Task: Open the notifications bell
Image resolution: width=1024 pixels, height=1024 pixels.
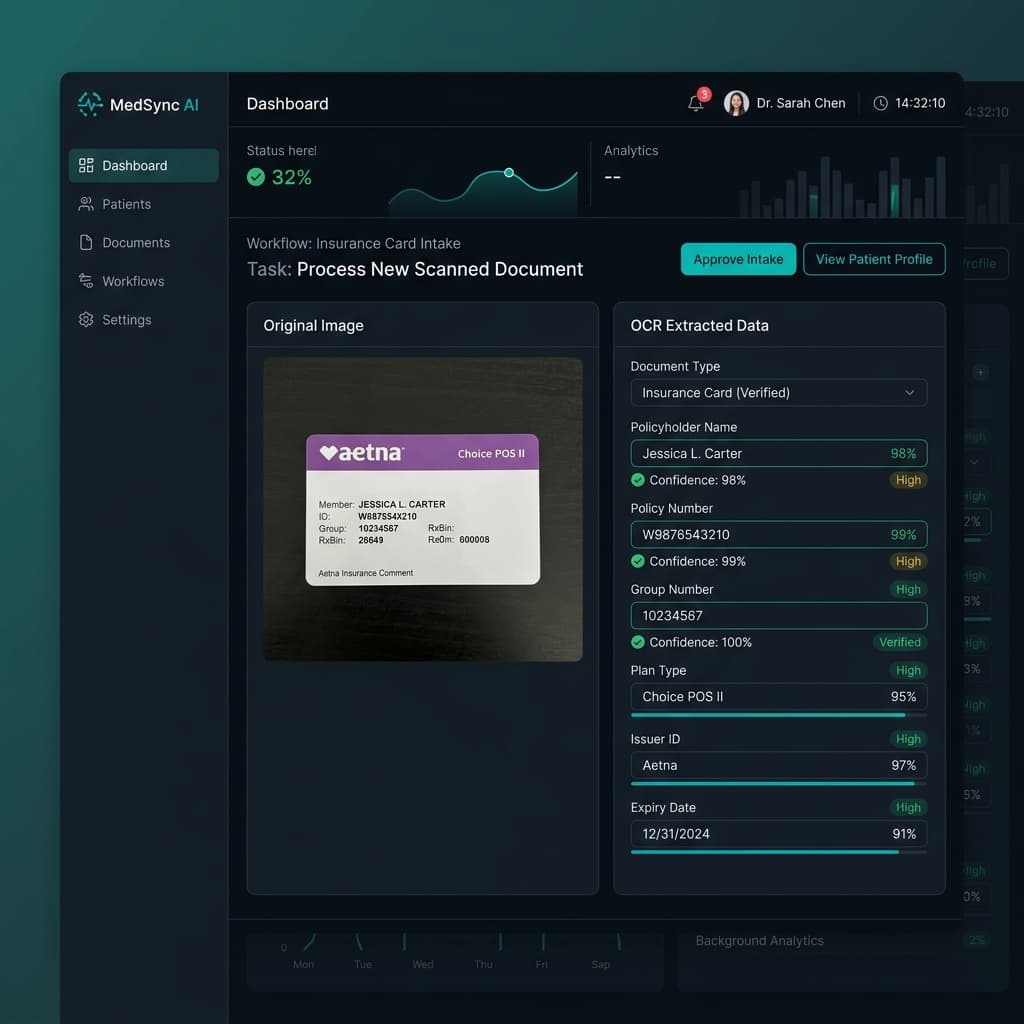Action: (x=696, y=103)
